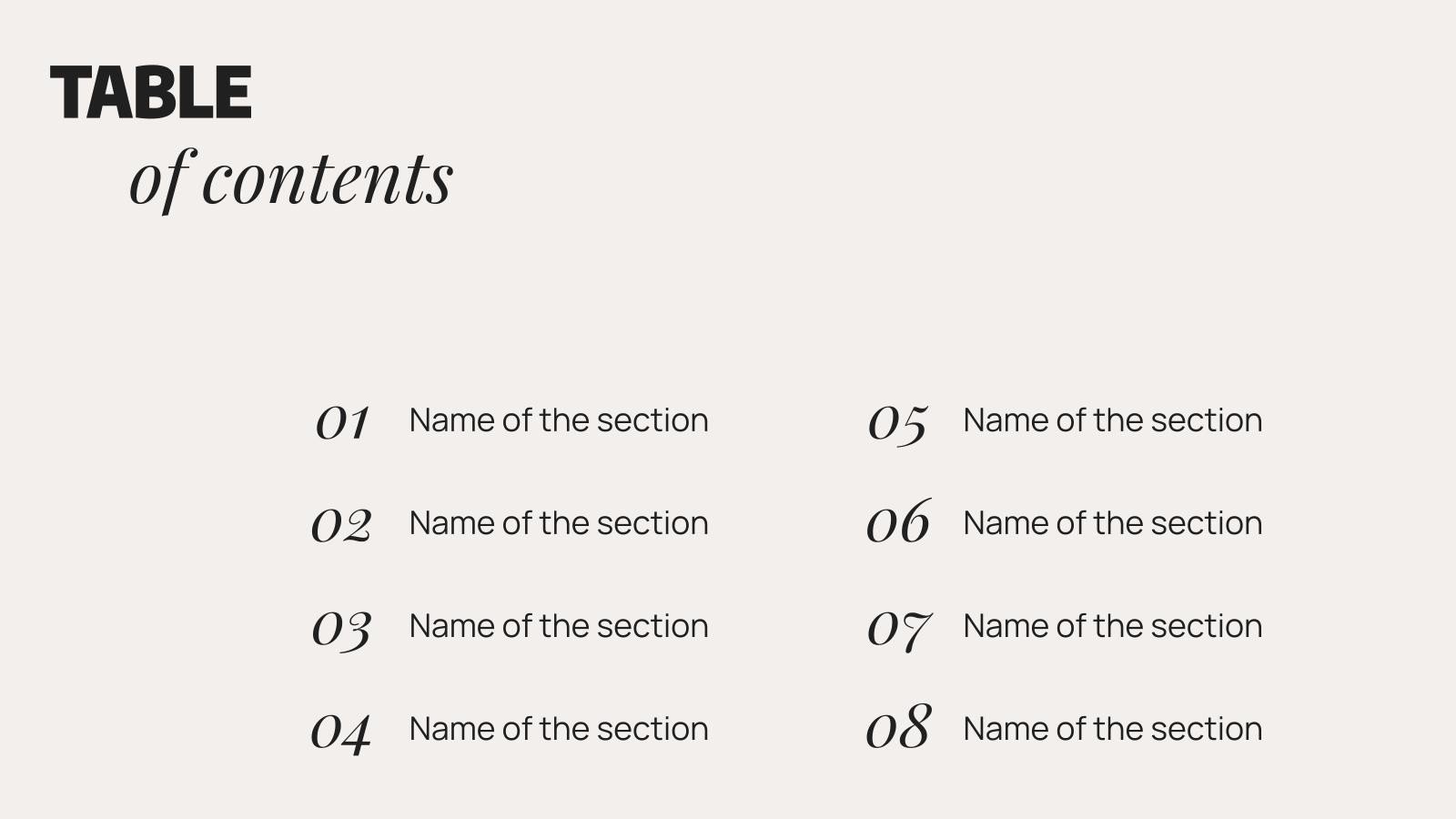Click the section name next to 04
Viewport: 1456px width, 819px height.
pos(559,729)
